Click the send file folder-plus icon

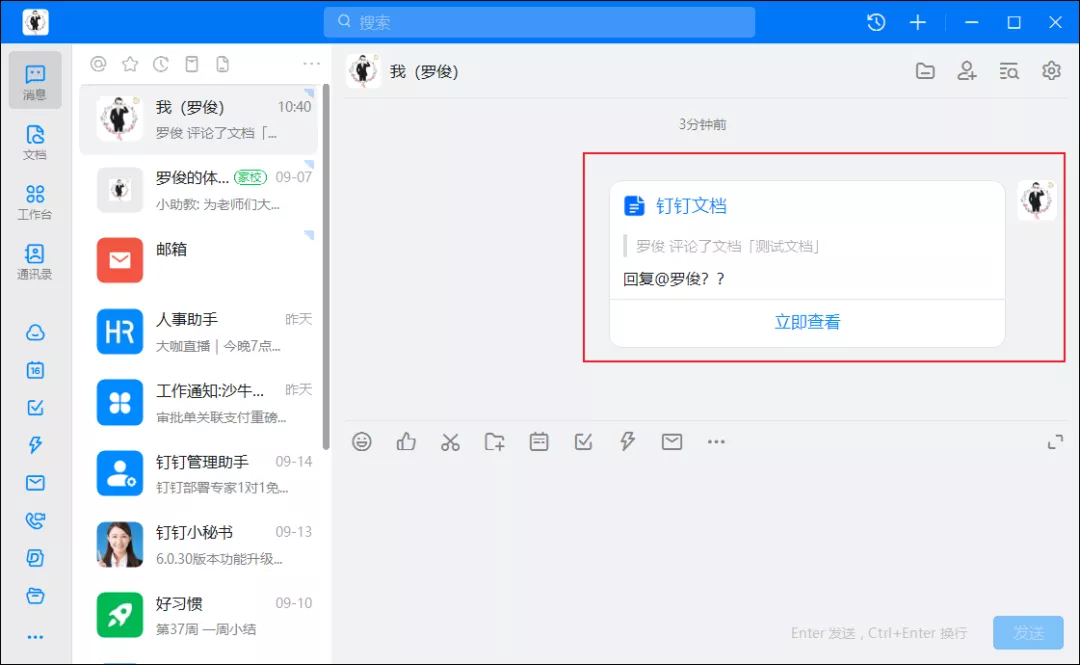tap(495, 442)
